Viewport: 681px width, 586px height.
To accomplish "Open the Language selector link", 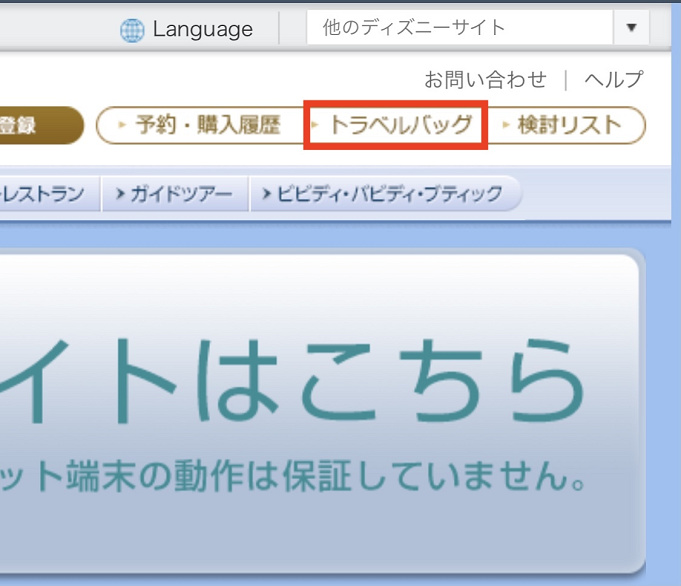I will point(202,30).
